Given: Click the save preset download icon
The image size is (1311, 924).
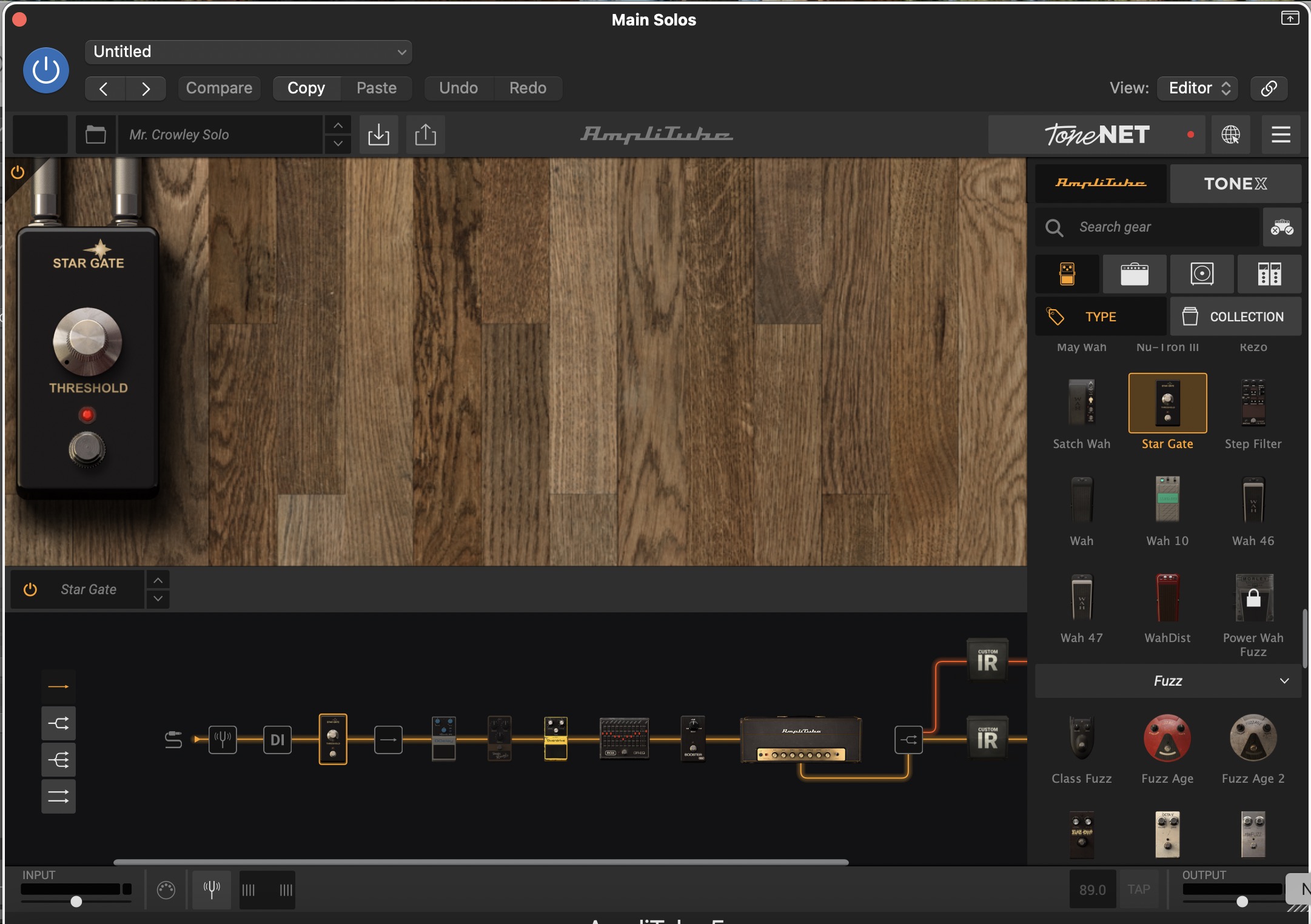Looking at the screenshot, I should (379, 135).
